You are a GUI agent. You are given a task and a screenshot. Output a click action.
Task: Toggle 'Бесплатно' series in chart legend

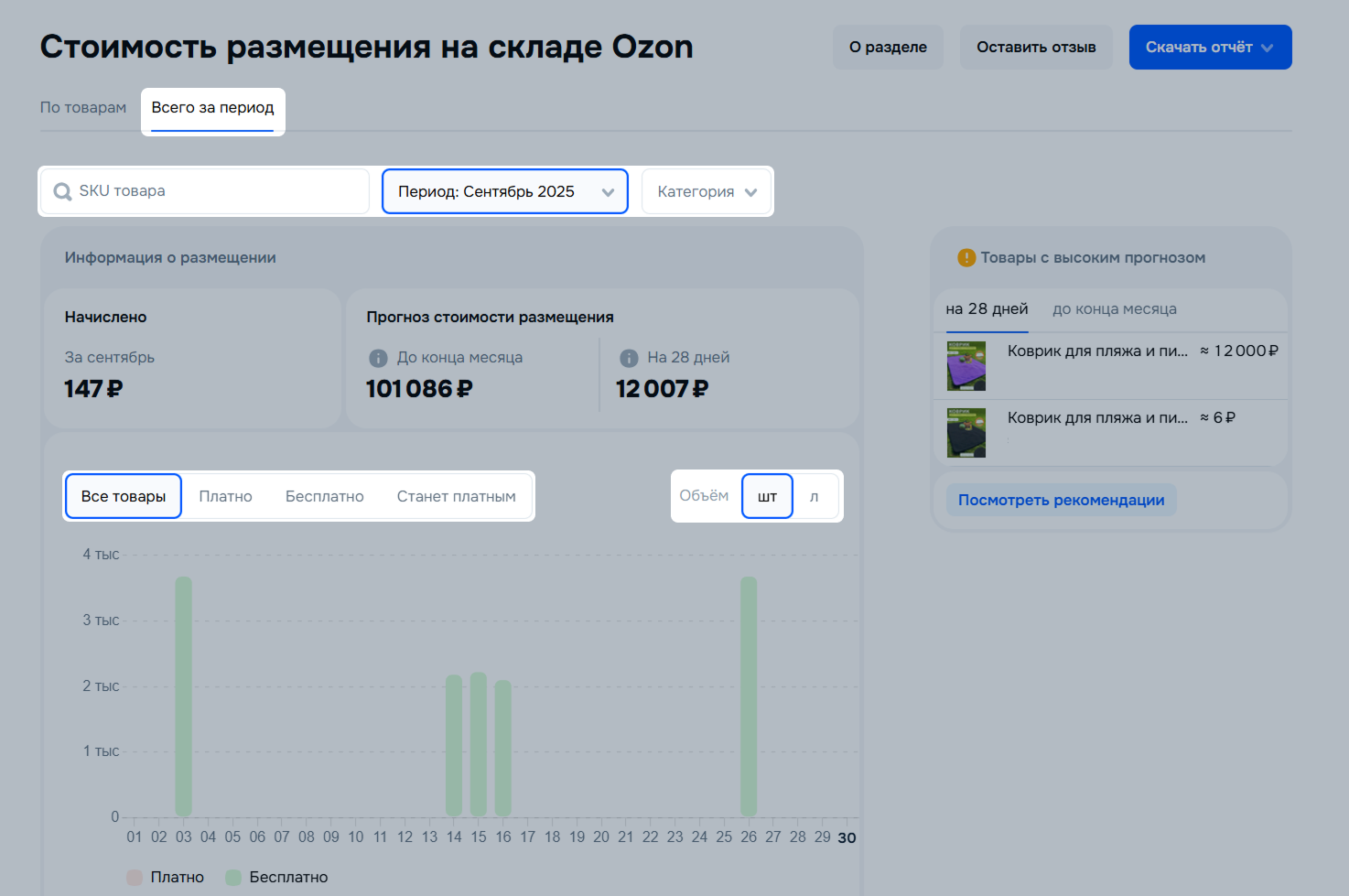pyautogui.click(x=234, y=877)
